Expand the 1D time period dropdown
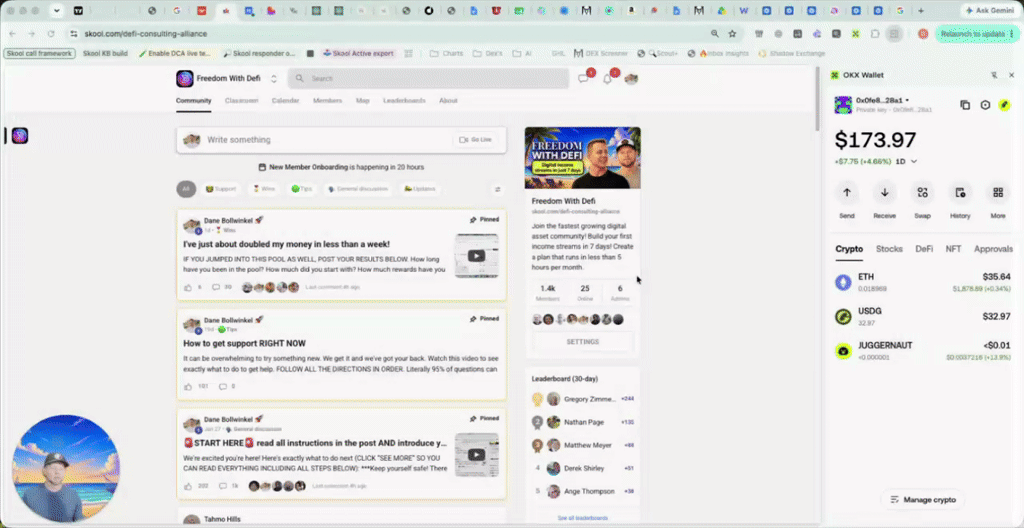1024x528 pixels. coord(906,161)
